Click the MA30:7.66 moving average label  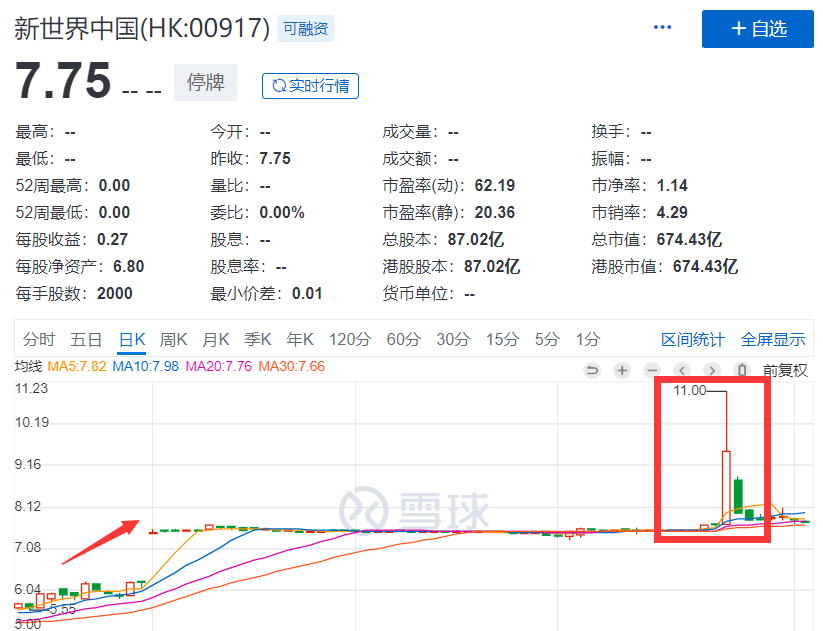292,366
